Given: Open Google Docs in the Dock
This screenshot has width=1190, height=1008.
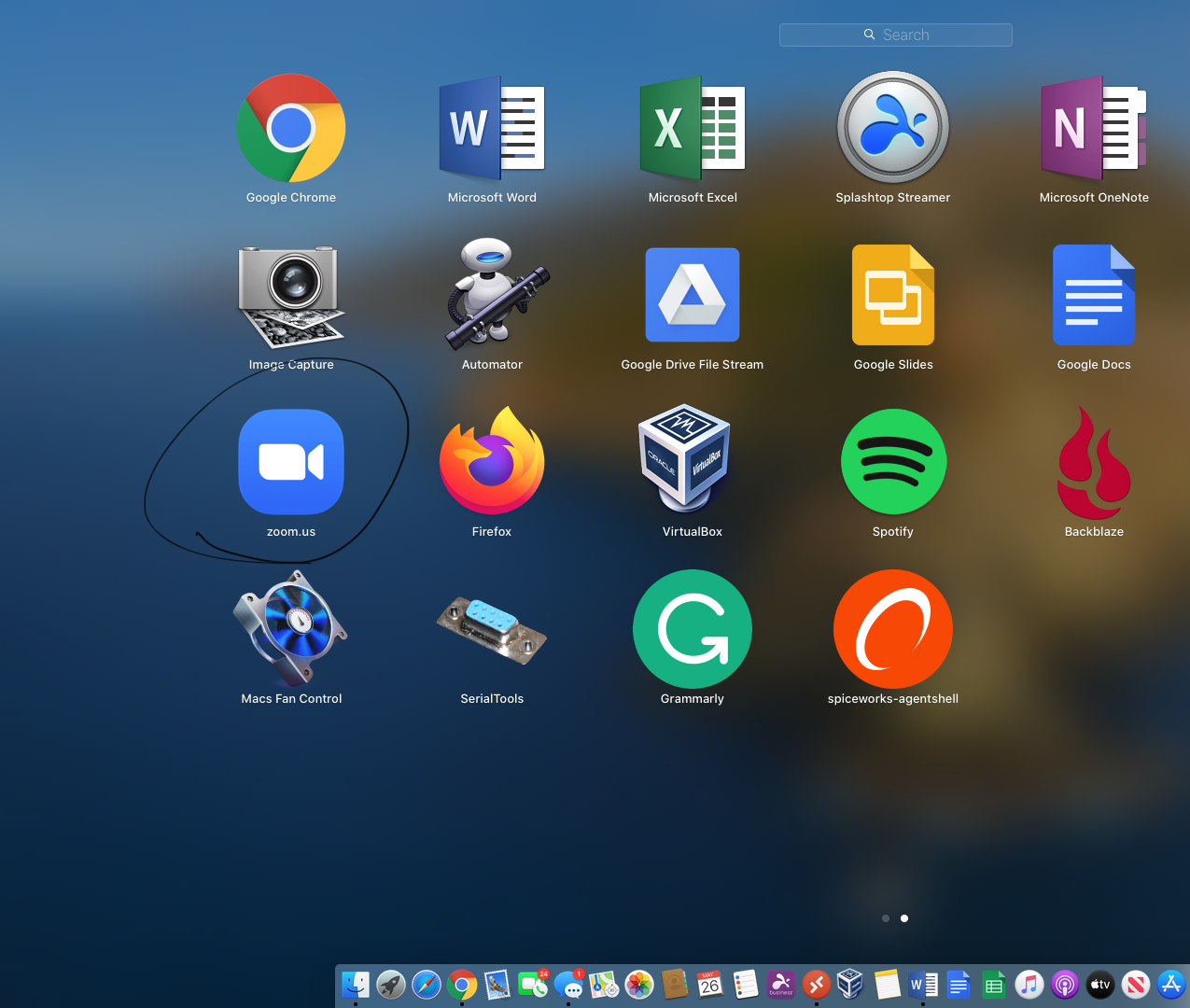Looking at the screenshot, I should point(959,984).
